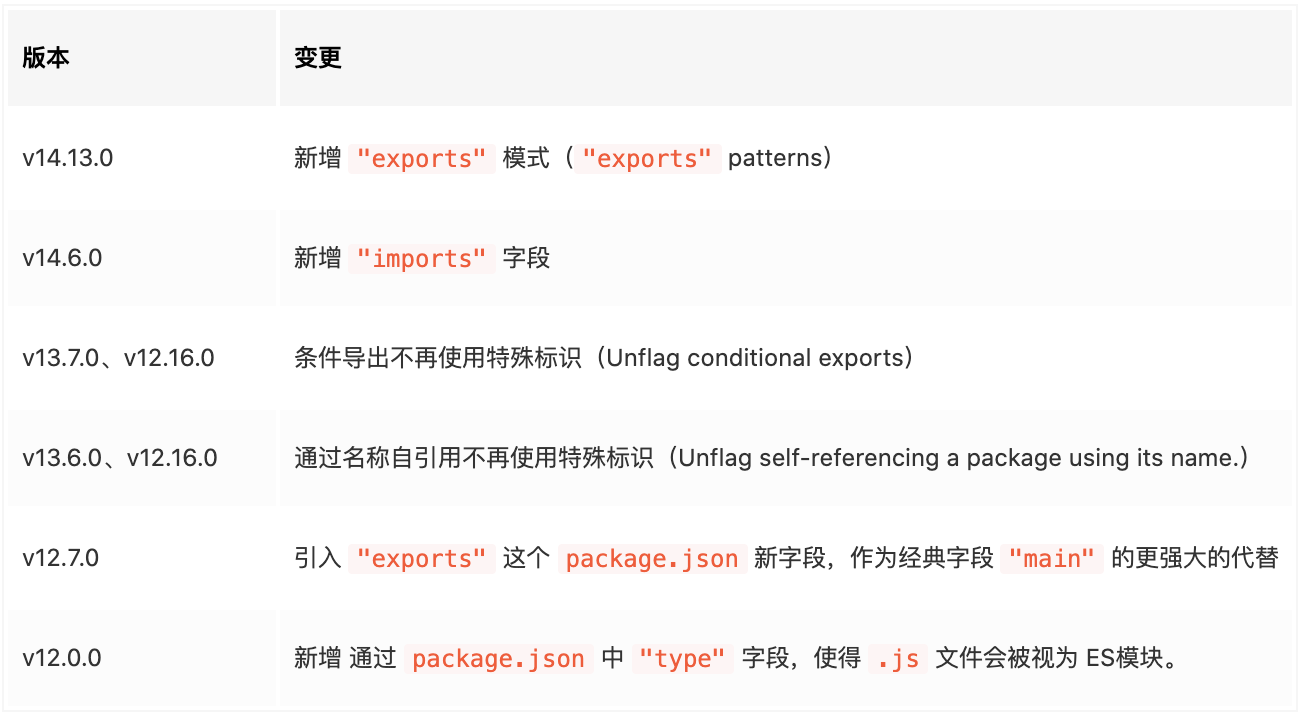Click the "main" code tag

tap(1052, 559)
